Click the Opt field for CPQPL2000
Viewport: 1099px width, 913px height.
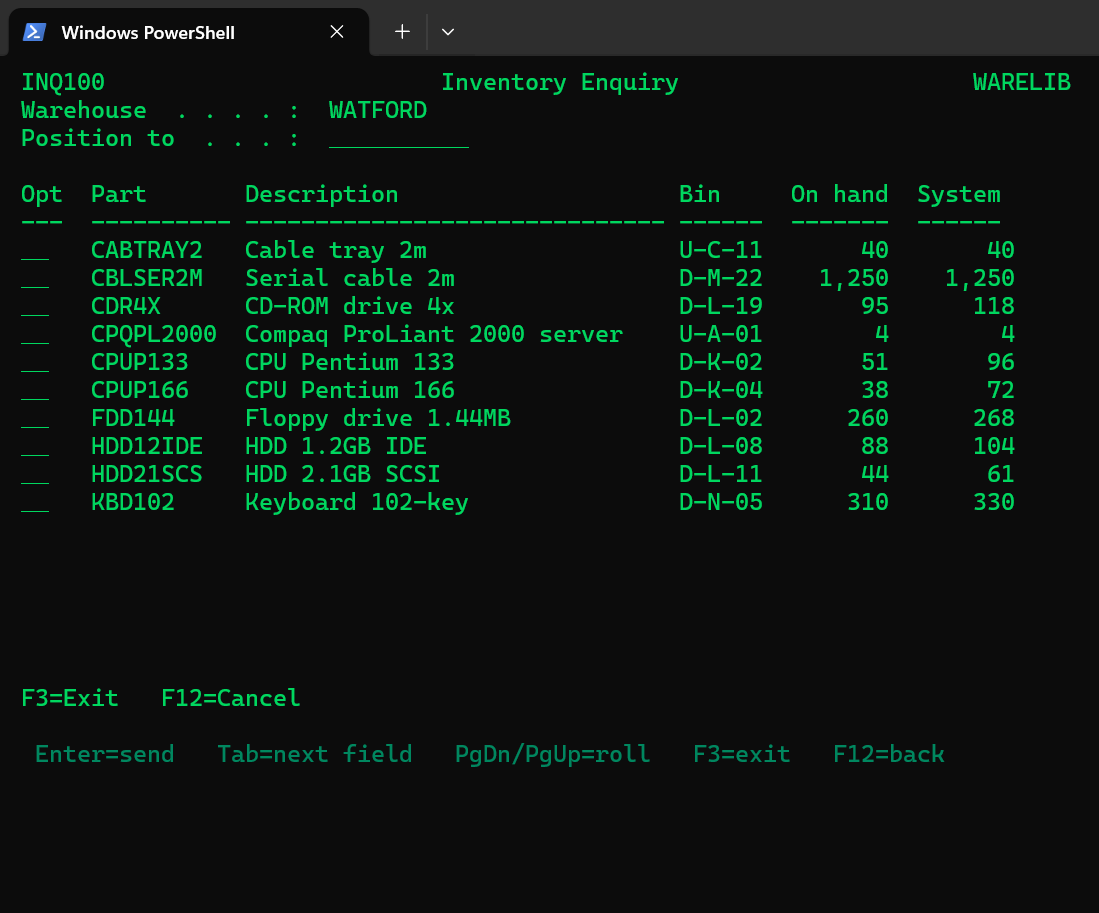[x=35, y=334]
